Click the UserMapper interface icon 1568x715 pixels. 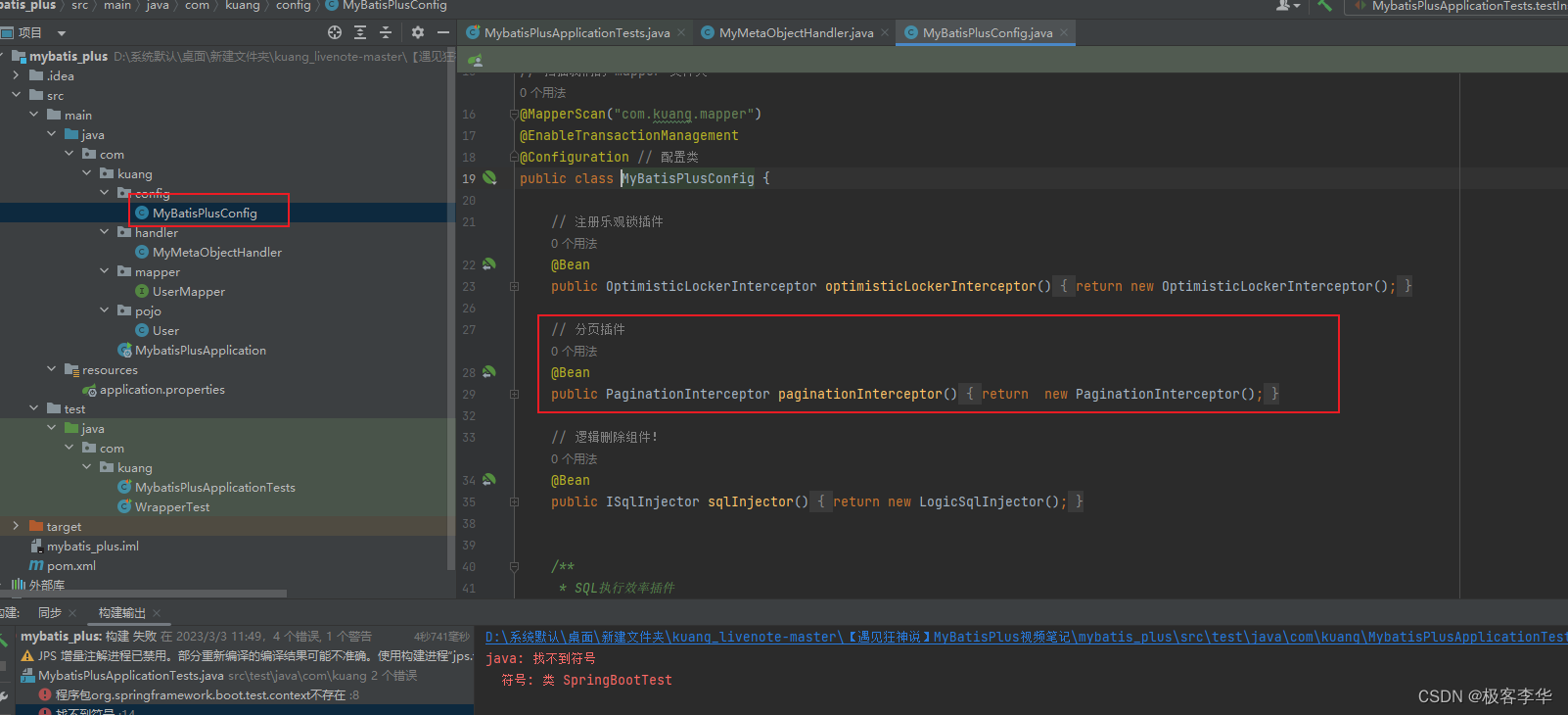[142, 291]
